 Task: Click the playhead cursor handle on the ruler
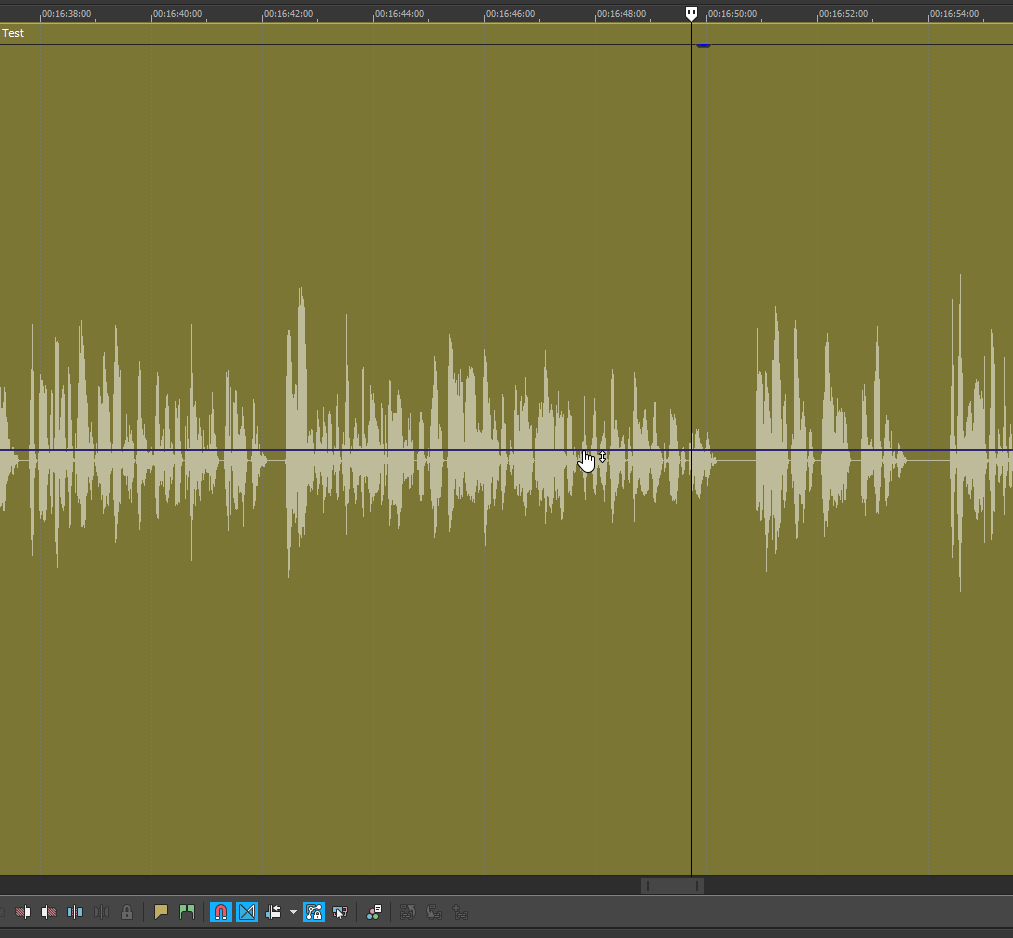(691, 13)
